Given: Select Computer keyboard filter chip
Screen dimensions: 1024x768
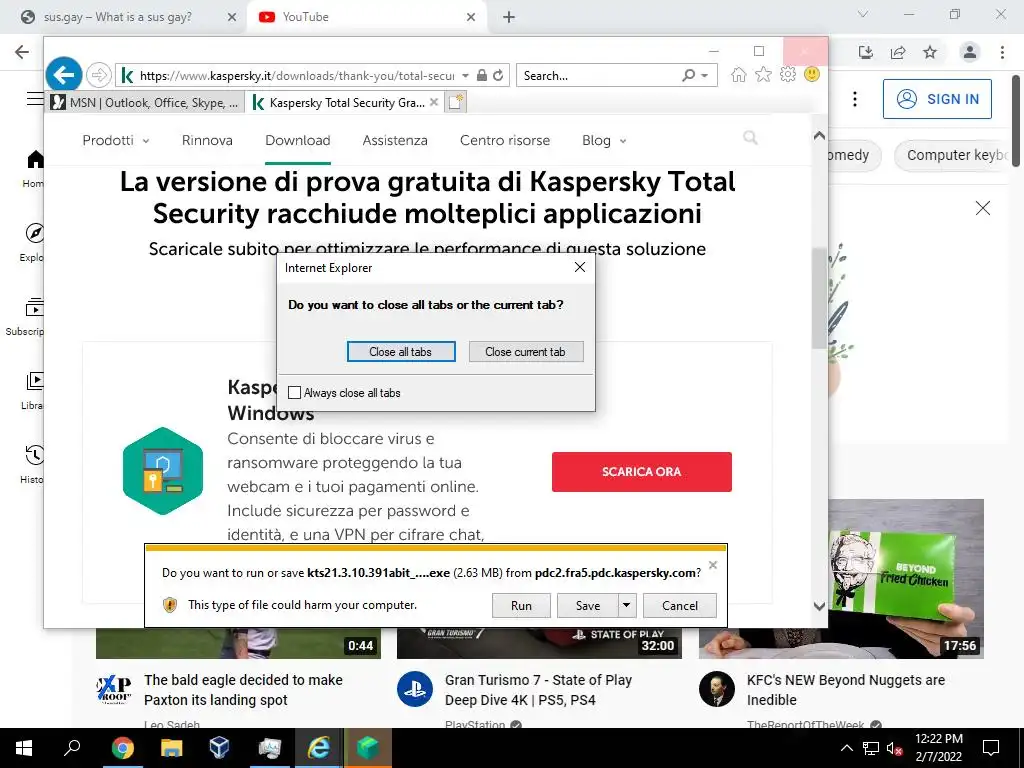Looking at the screenshot, I should click(x=953, y=155).
